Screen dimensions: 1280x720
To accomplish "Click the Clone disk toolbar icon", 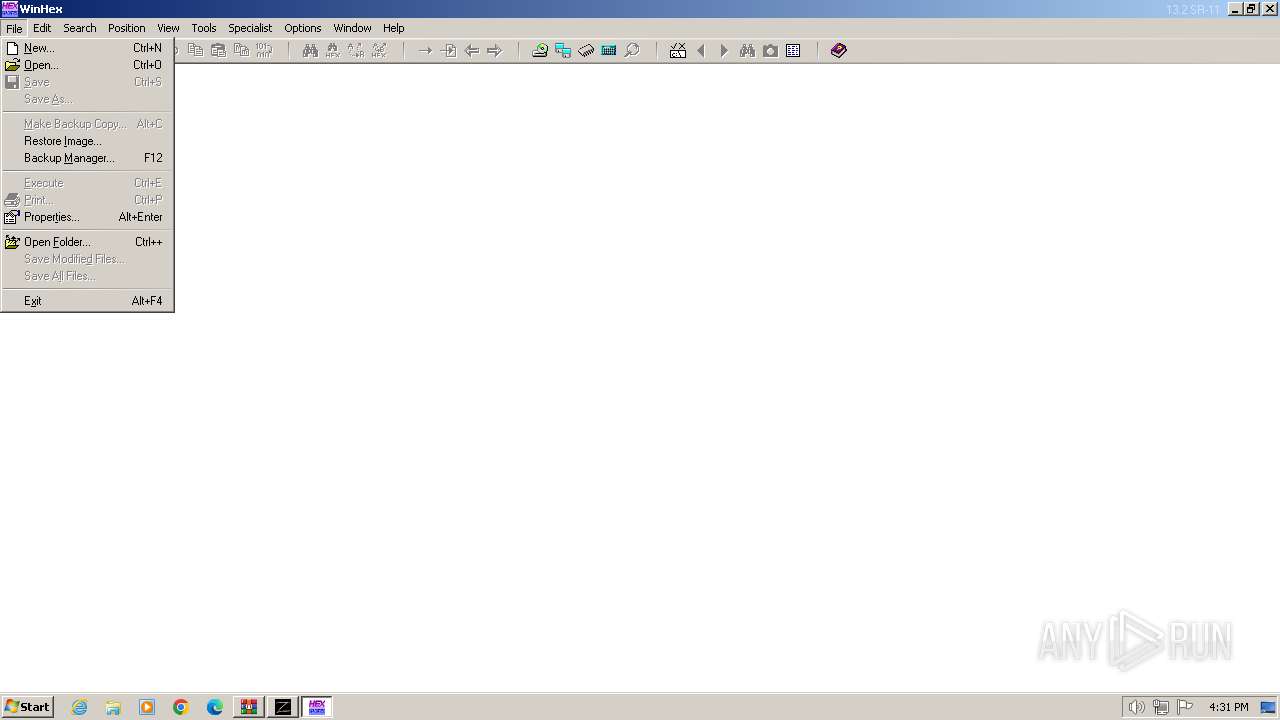I will tap(563, 50).
